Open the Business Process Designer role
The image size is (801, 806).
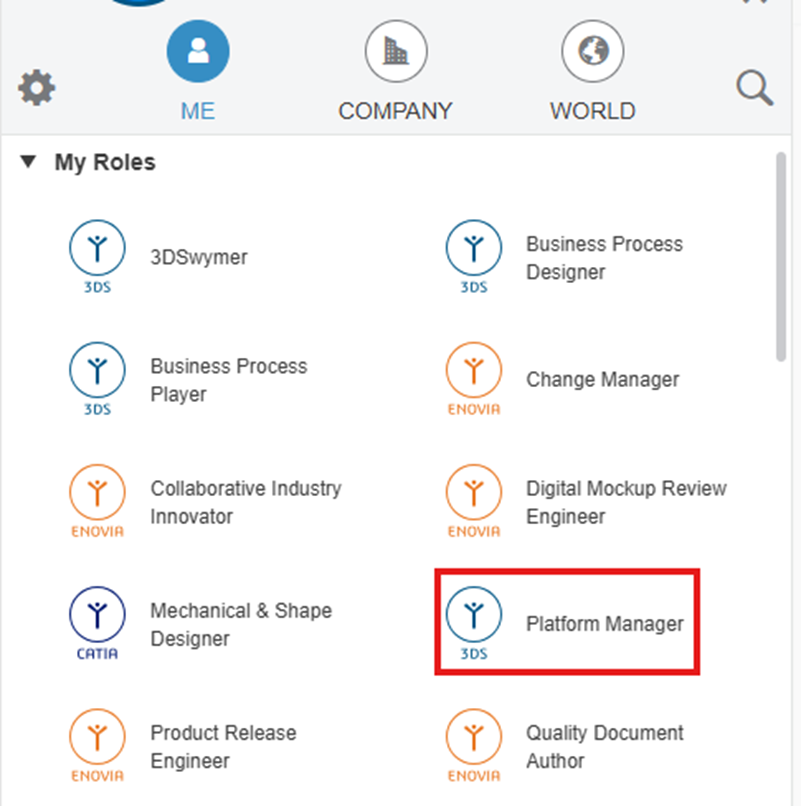click(x=604, y=258)
